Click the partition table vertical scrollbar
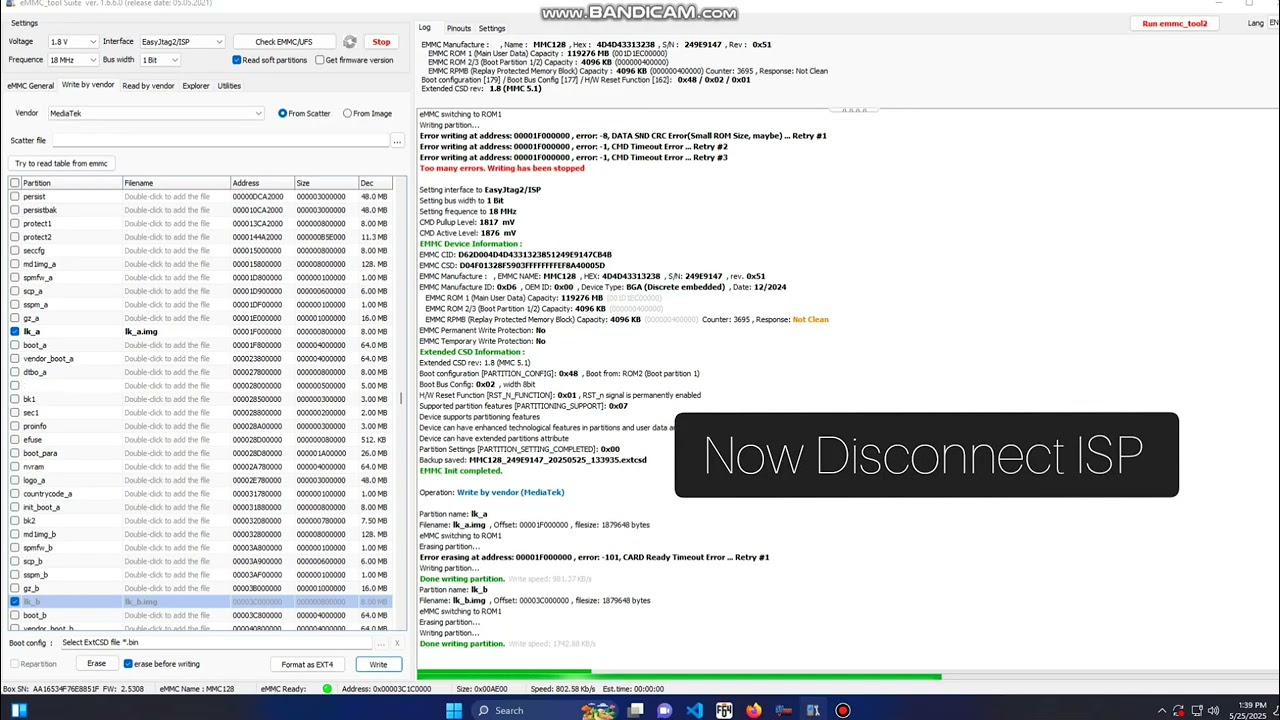This screenshot has height=720, width=1280. coord(401,403)
